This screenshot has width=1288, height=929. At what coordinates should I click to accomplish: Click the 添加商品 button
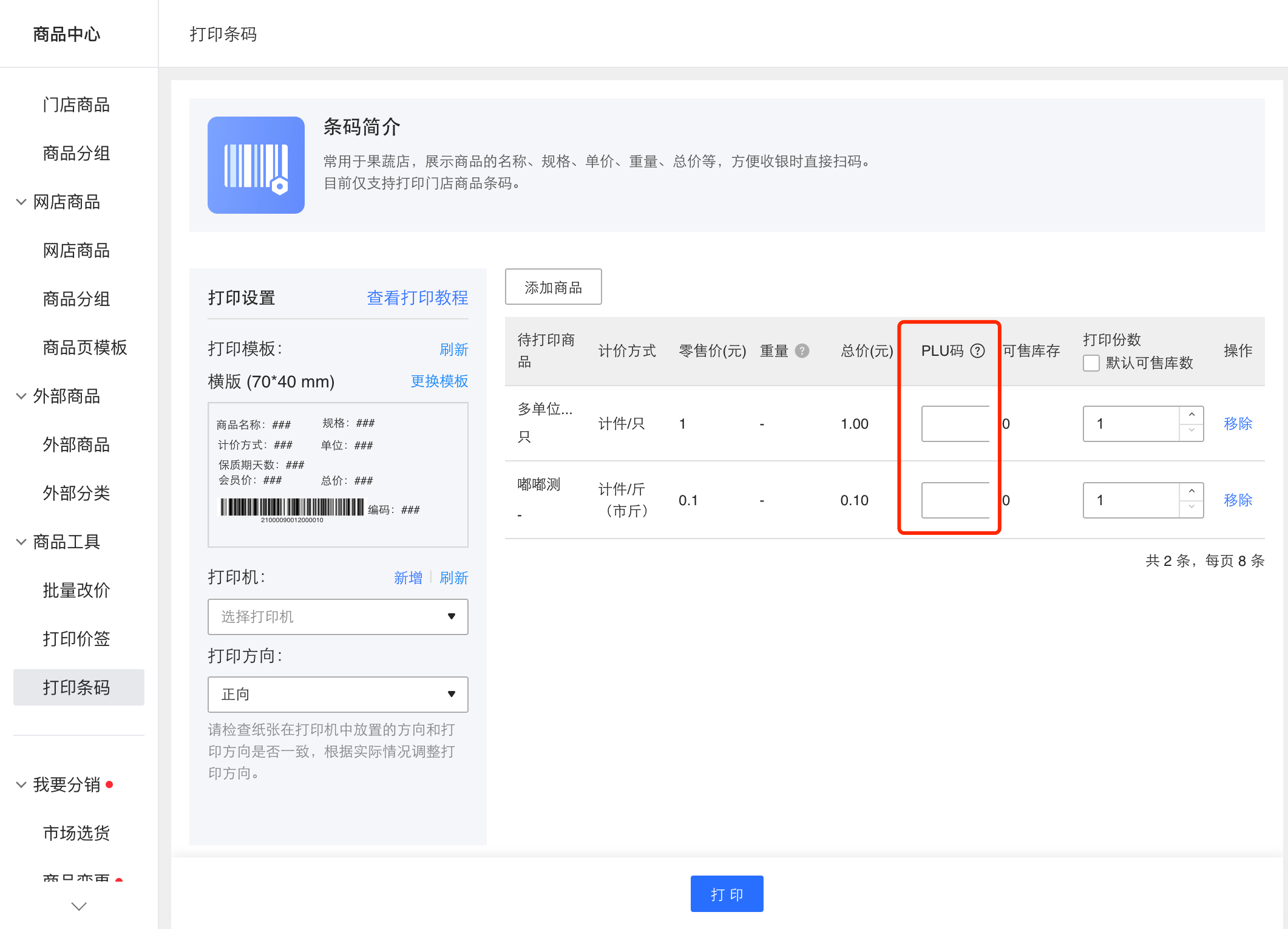[x=553, y=287]
